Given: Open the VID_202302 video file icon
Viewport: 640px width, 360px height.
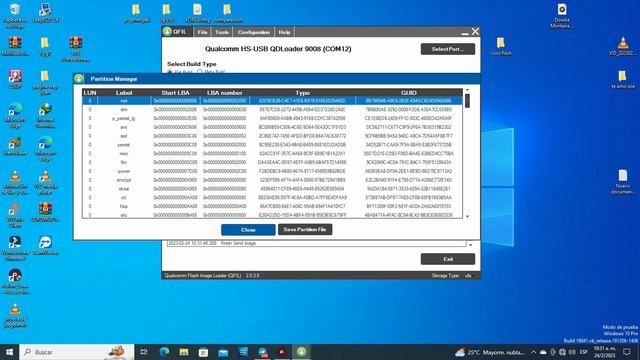Looking at the screenshot, I should (622, 46).
